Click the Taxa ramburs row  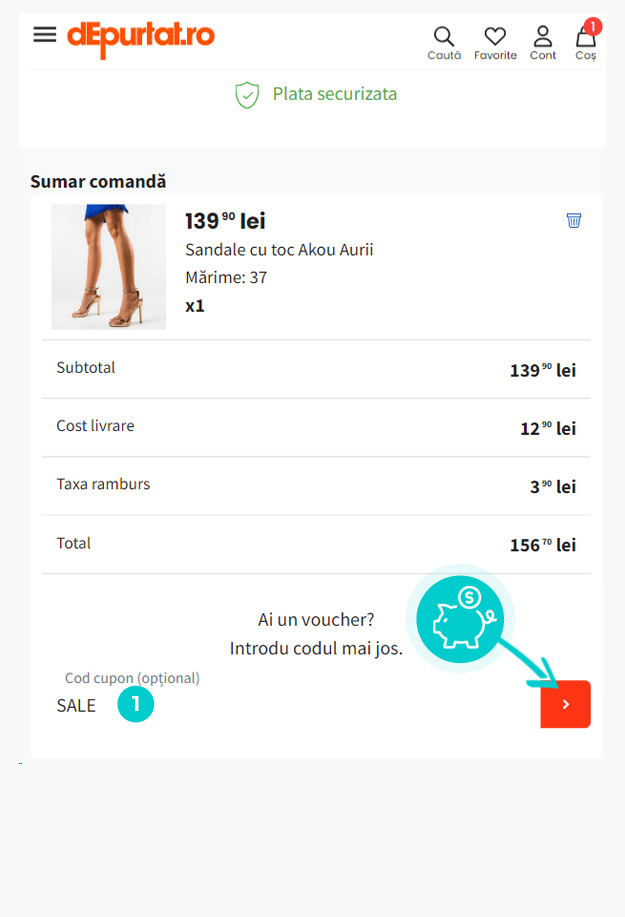(316, 486)
